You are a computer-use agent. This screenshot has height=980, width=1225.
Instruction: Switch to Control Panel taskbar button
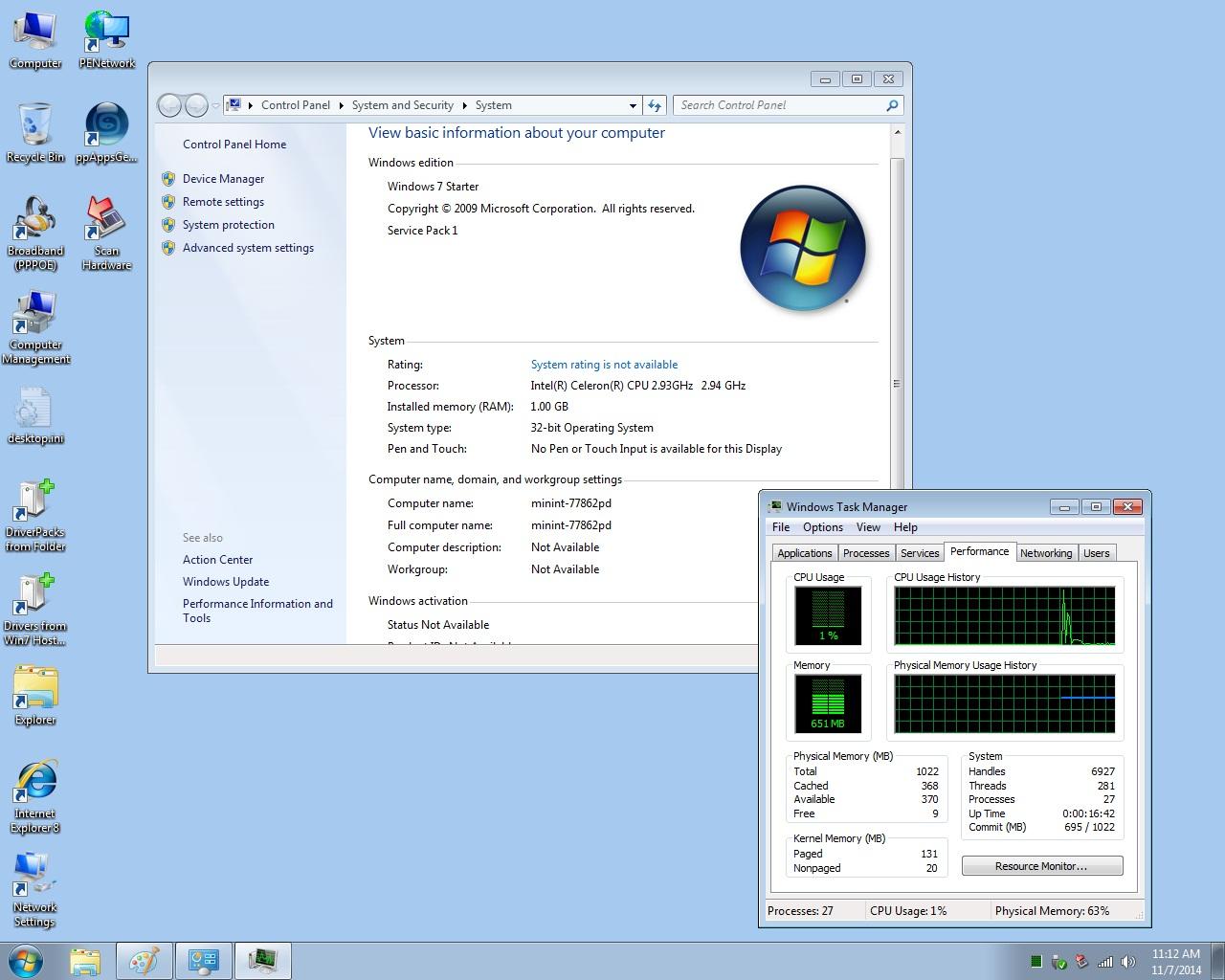(204, 960)
